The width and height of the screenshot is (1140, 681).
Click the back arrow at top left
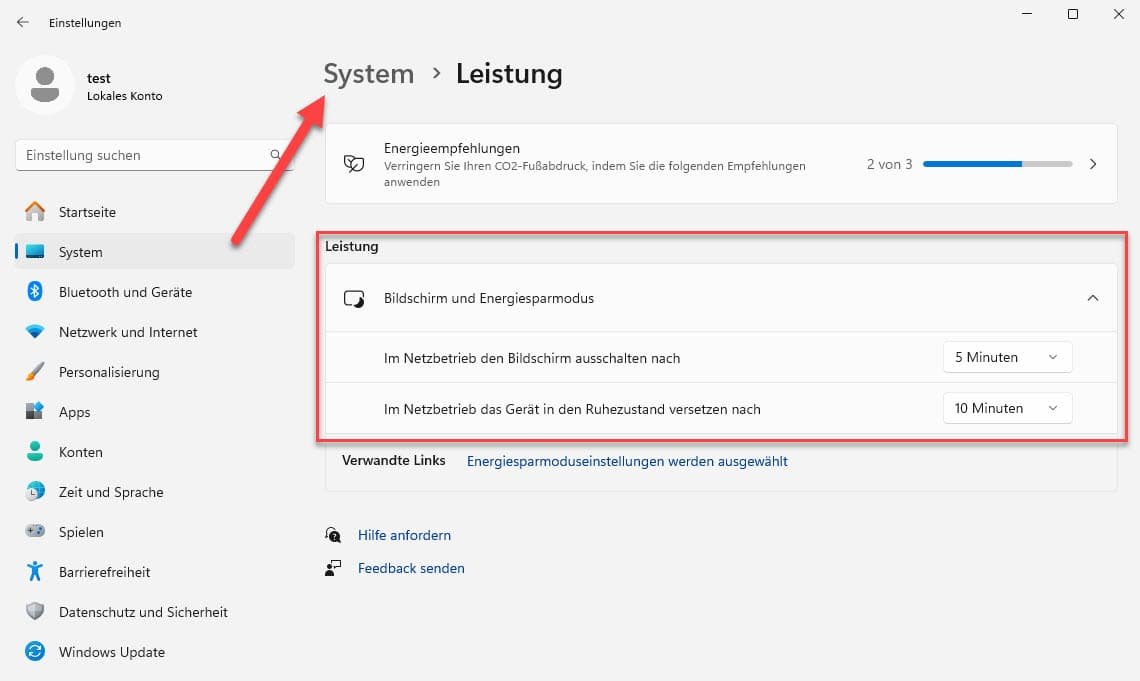pyautogui.click(x=22, y=22)
